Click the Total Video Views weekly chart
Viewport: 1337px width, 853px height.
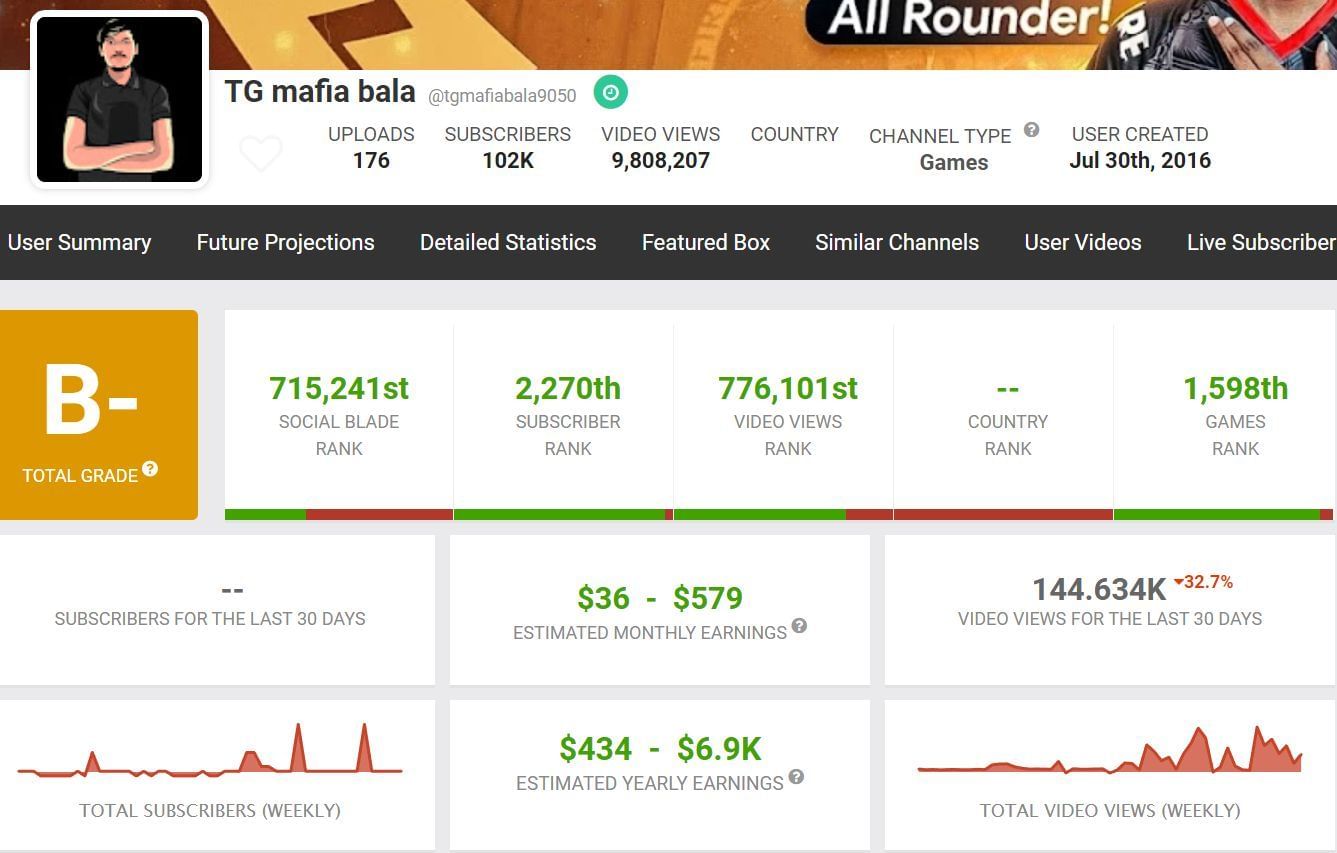[1110, 752]
